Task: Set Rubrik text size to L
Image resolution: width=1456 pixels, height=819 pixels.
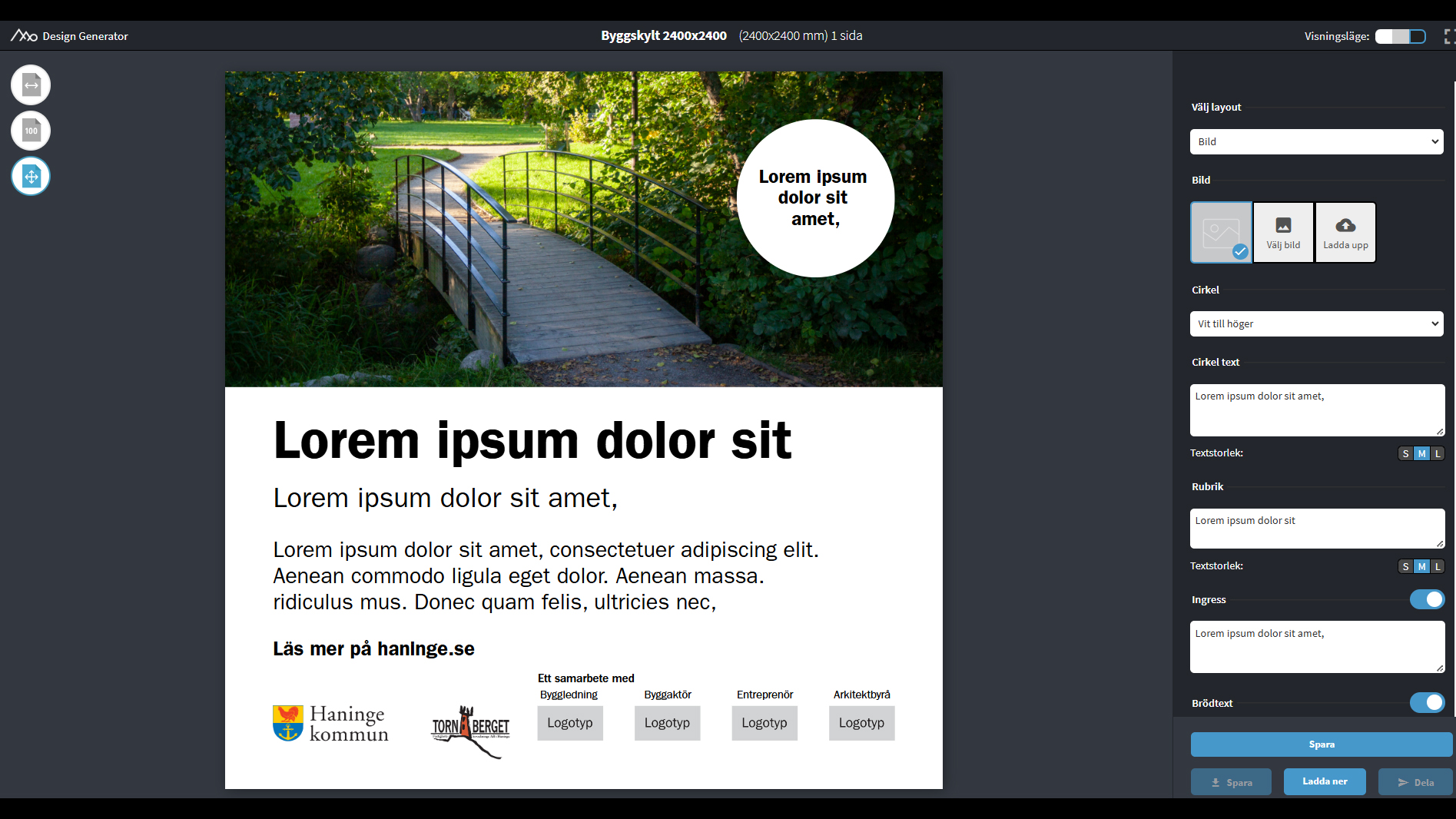Action: [x=1438, y=566]
